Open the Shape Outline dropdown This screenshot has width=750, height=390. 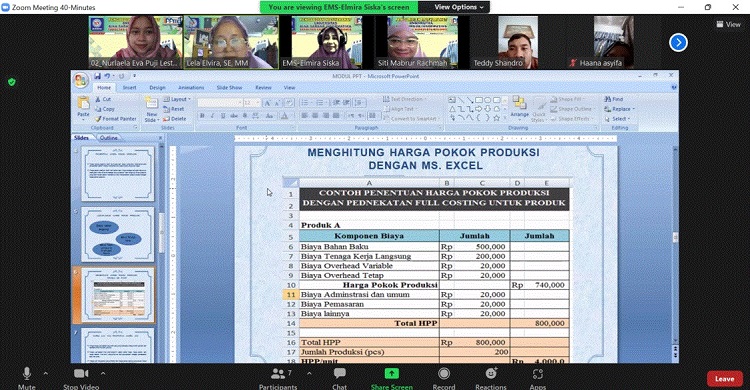(x=572, y=109)
